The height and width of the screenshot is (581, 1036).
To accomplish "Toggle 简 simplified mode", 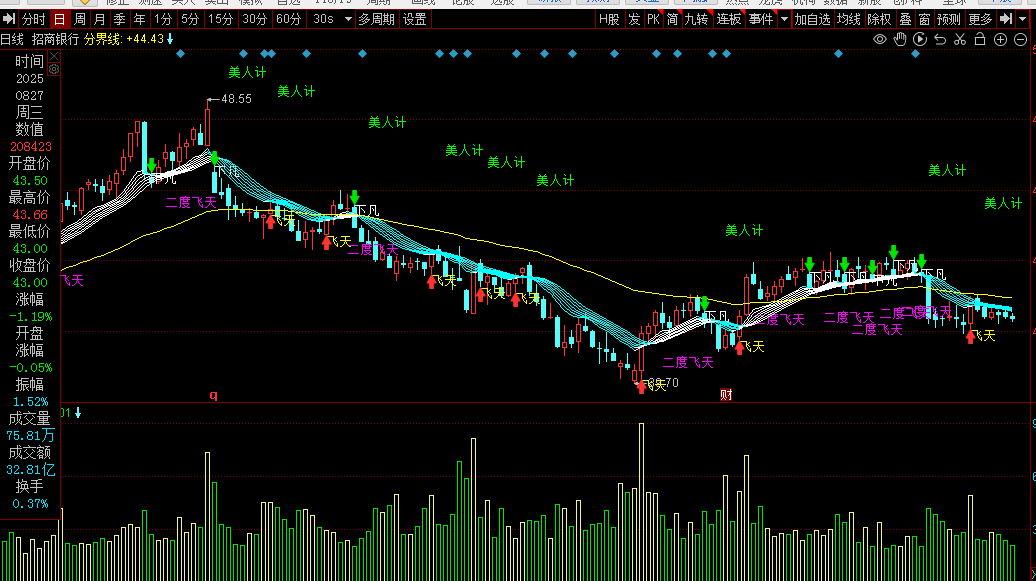I will coord(673,19).
